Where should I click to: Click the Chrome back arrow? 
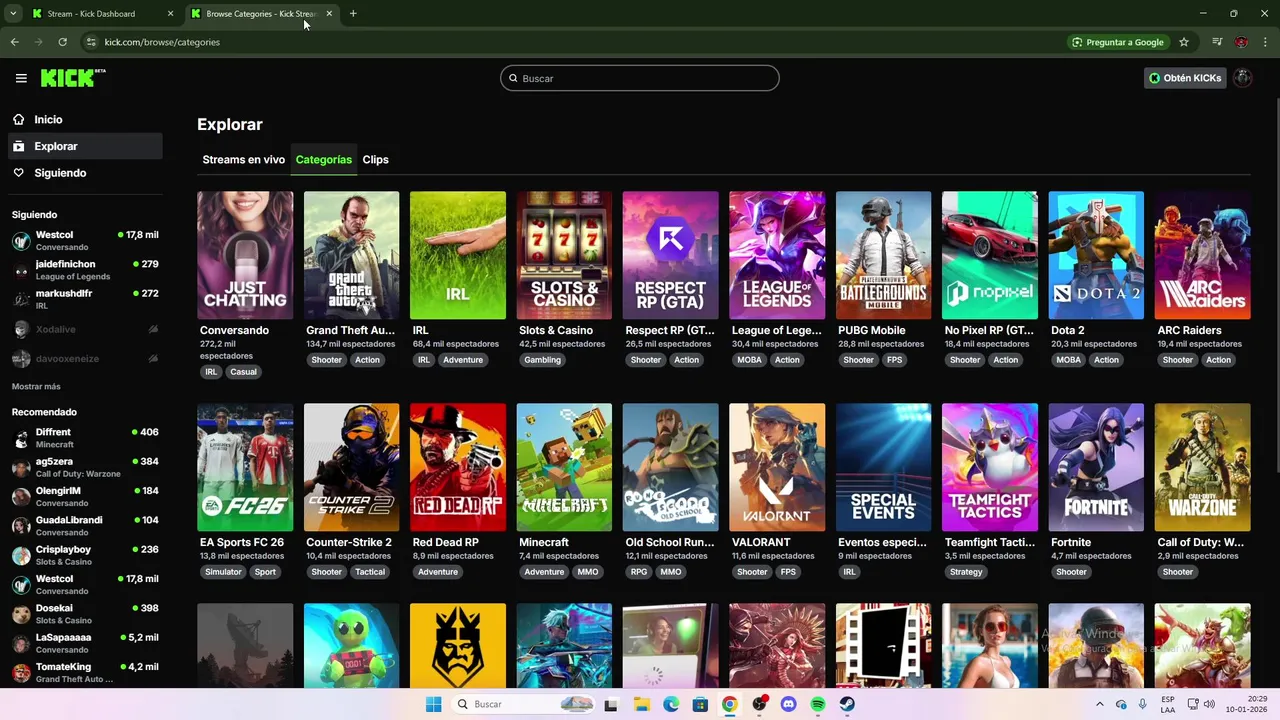pyautogui.click(x=14, y=42)
